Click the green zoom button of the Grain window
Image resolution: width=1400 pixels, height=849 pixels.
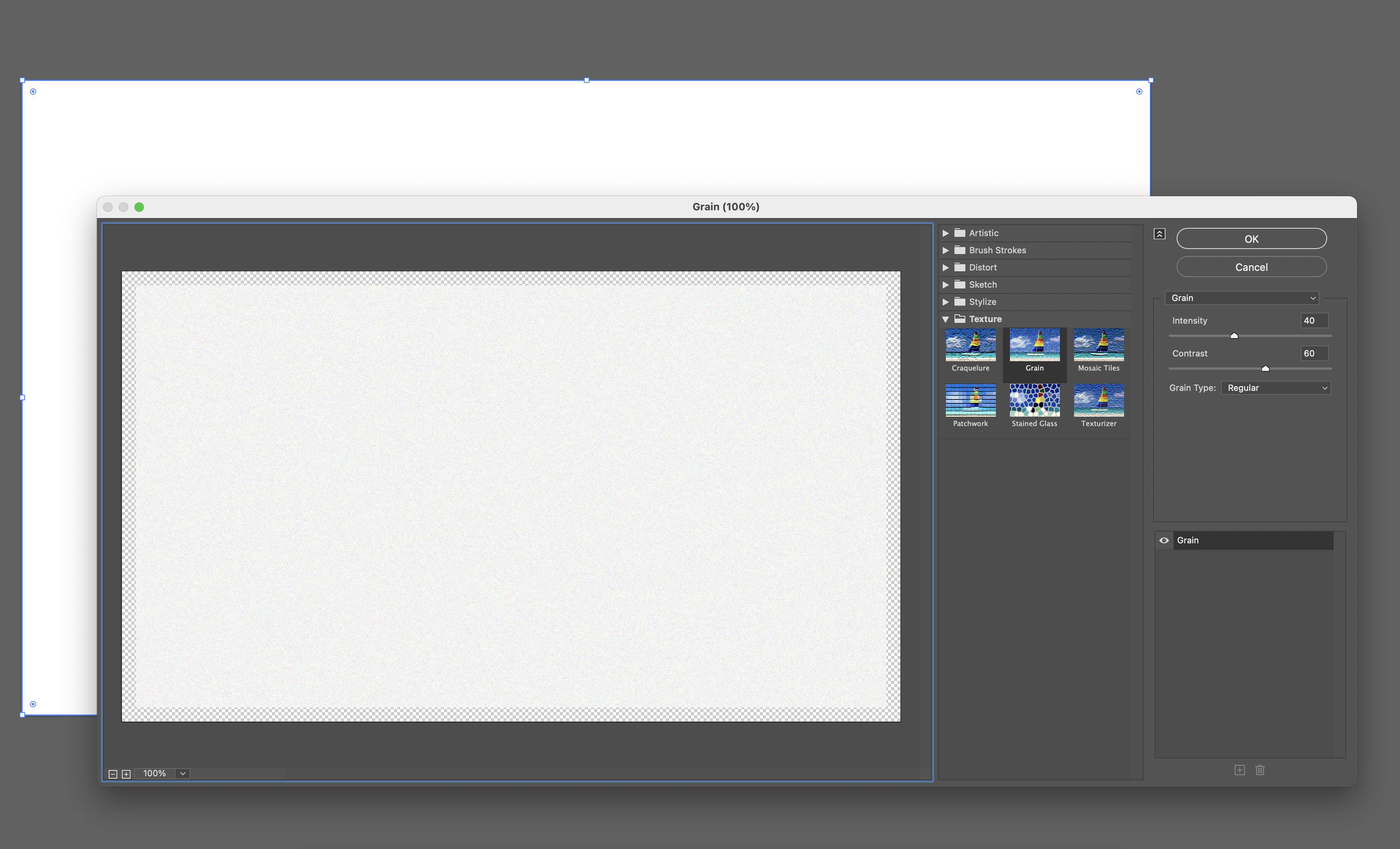[x=139, y=208]
